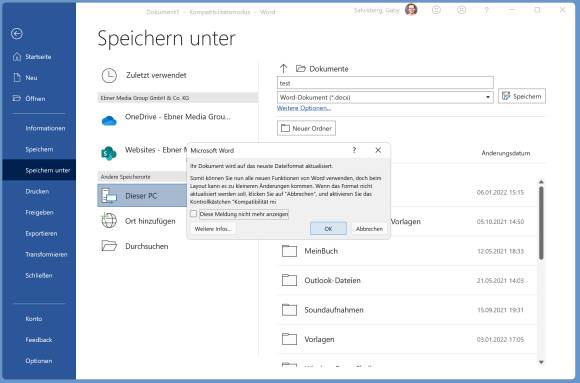Open Word Optionen
The height and width of the screenshot is (383, 580).
[38, 361]
